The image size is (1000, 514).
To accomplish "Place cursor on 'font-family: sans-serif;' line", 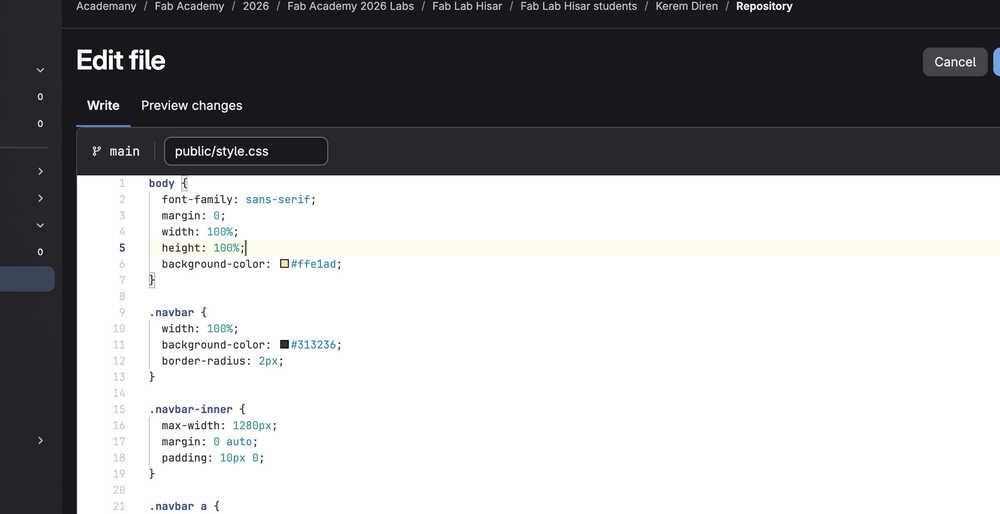I will pos(239,199).
